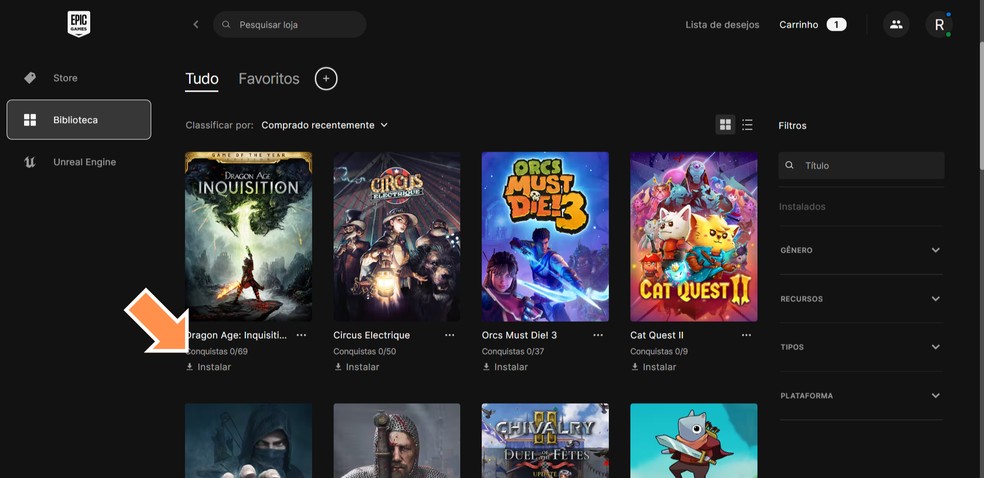Open Orcs Must Die! 3 cover art

(x=545, y=236)
